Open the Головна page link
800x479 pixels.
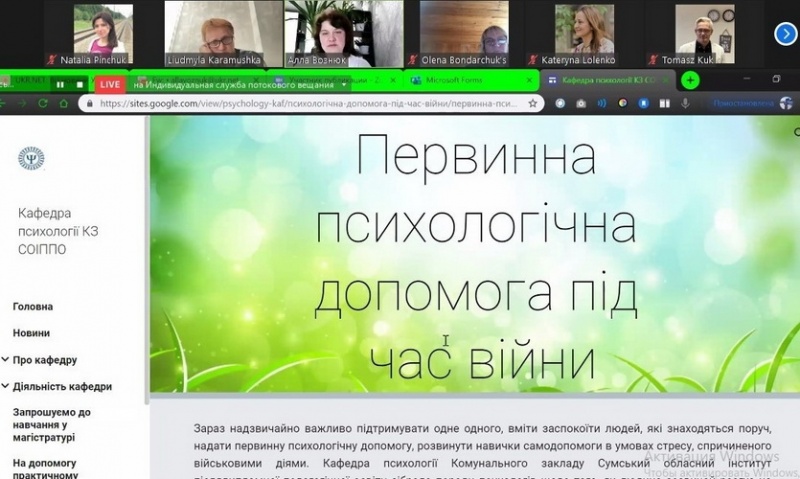(x=33, y=307)
